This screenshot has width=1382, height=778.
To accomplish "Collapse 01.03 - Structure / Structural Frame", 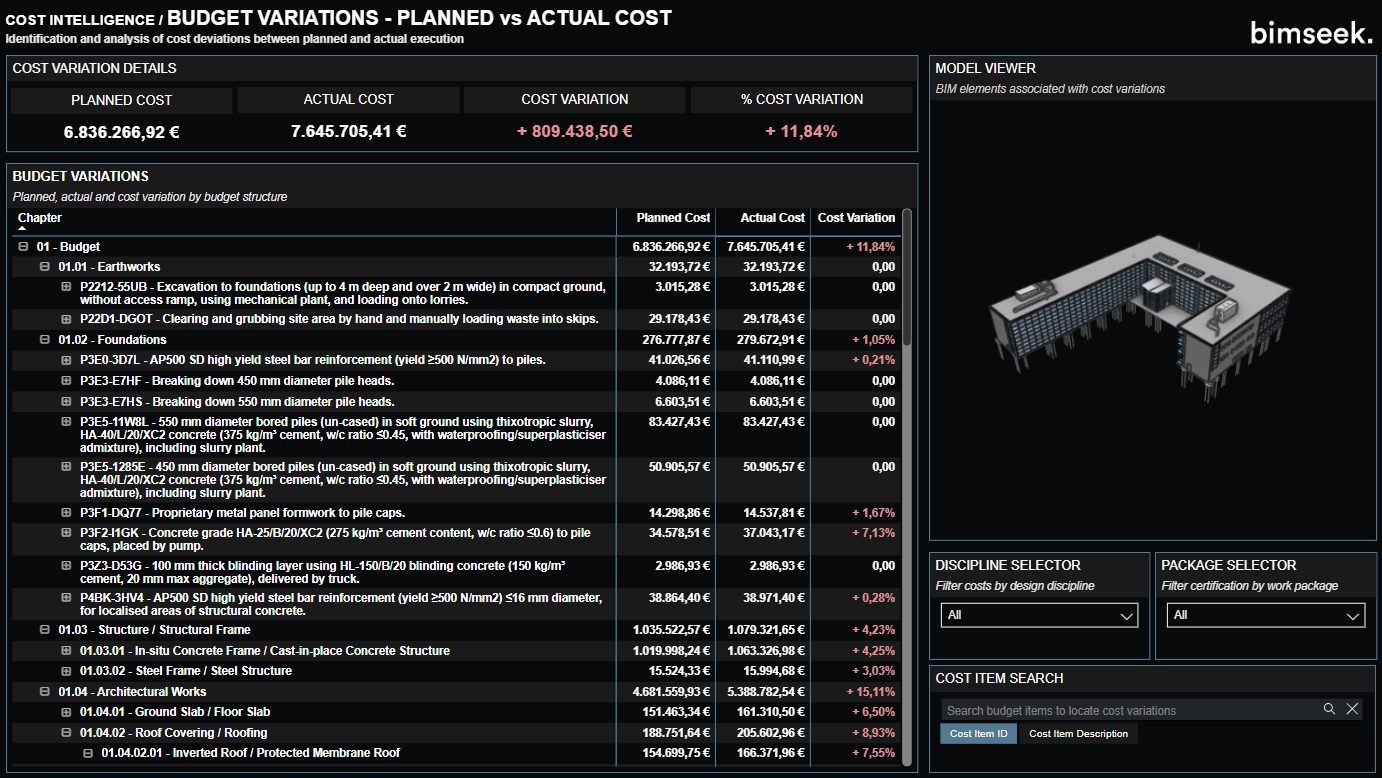I will pyautogui.click(x=45, y=630).
